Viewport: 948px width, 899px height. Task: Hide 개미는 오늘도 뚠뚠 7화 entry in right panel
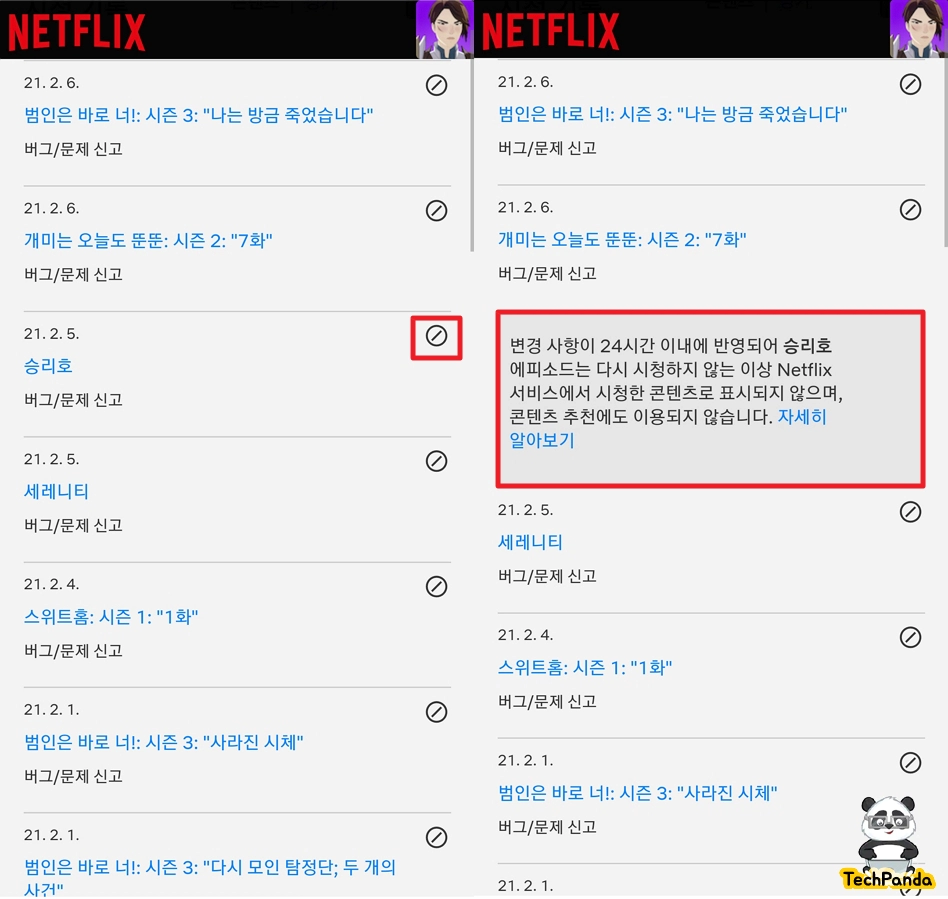pyautogui.click(x=910, y=209)
